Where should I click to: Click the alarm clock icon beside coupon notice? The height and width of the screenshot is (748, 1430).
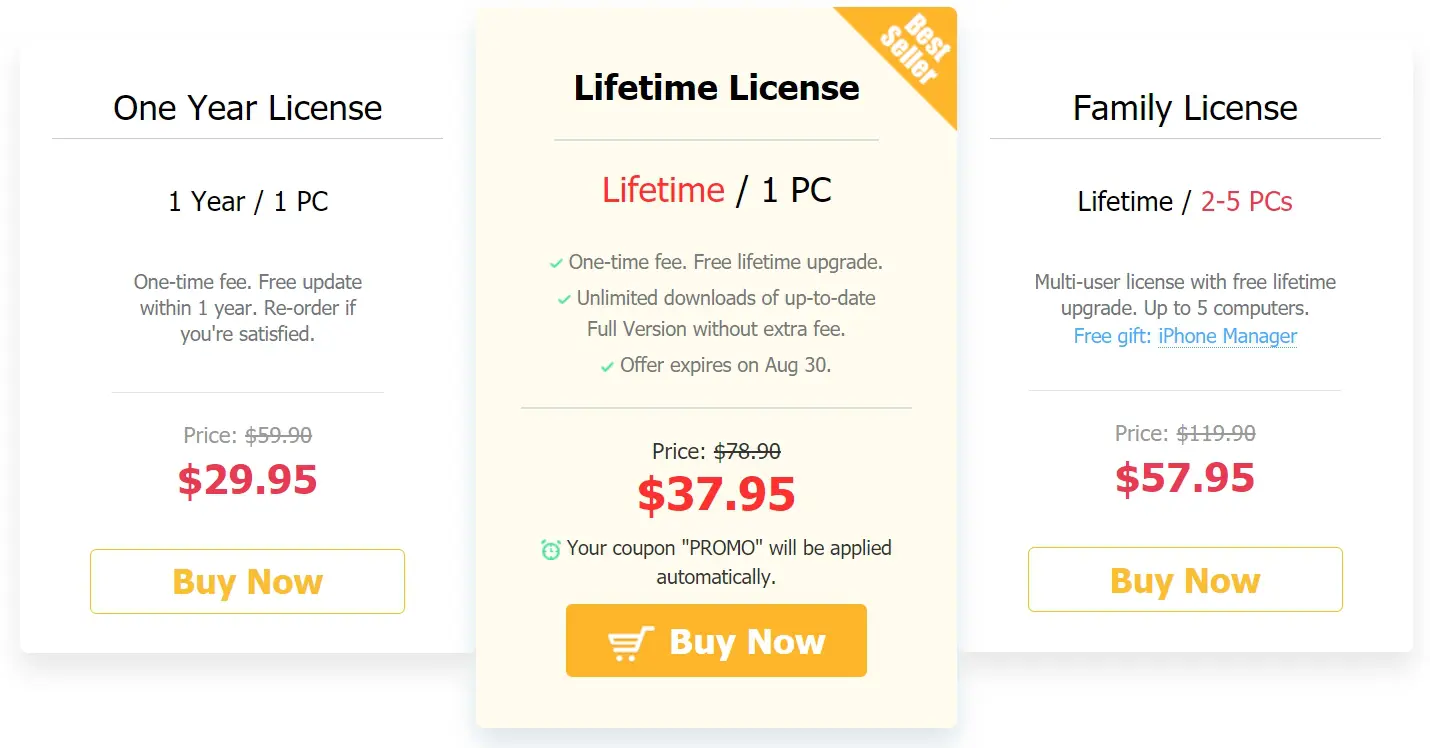551,549
